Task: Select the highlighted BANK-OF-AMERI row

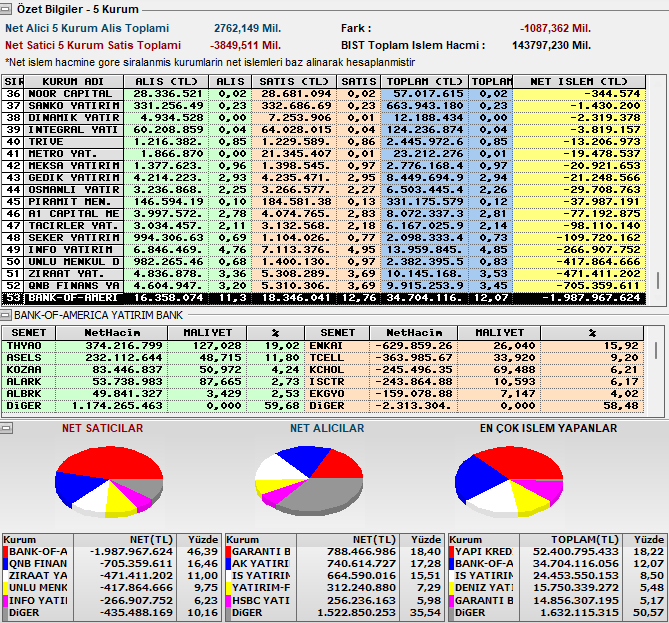Action: coord(323,298)
